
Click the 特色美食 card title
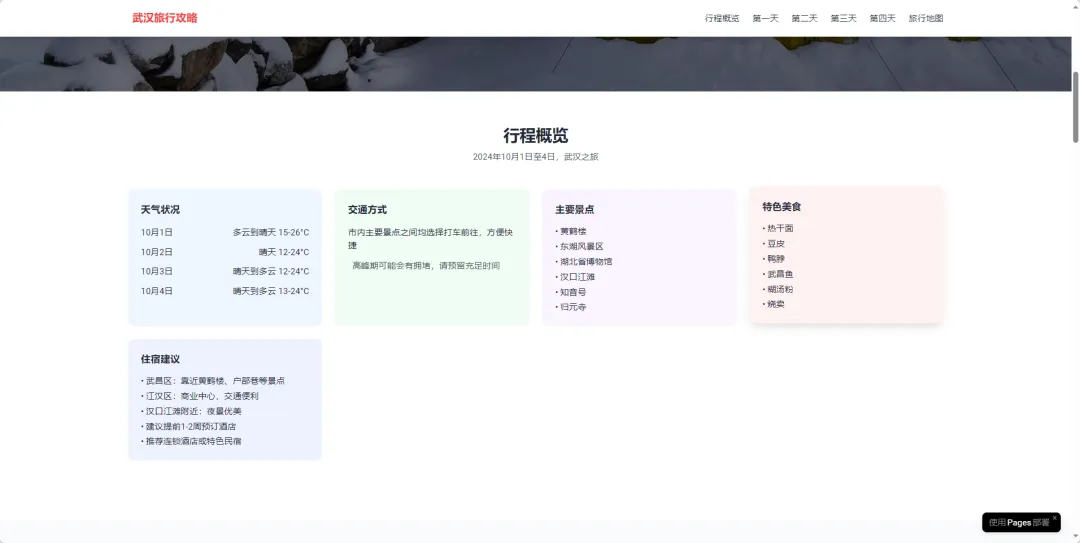pos(781,207)
